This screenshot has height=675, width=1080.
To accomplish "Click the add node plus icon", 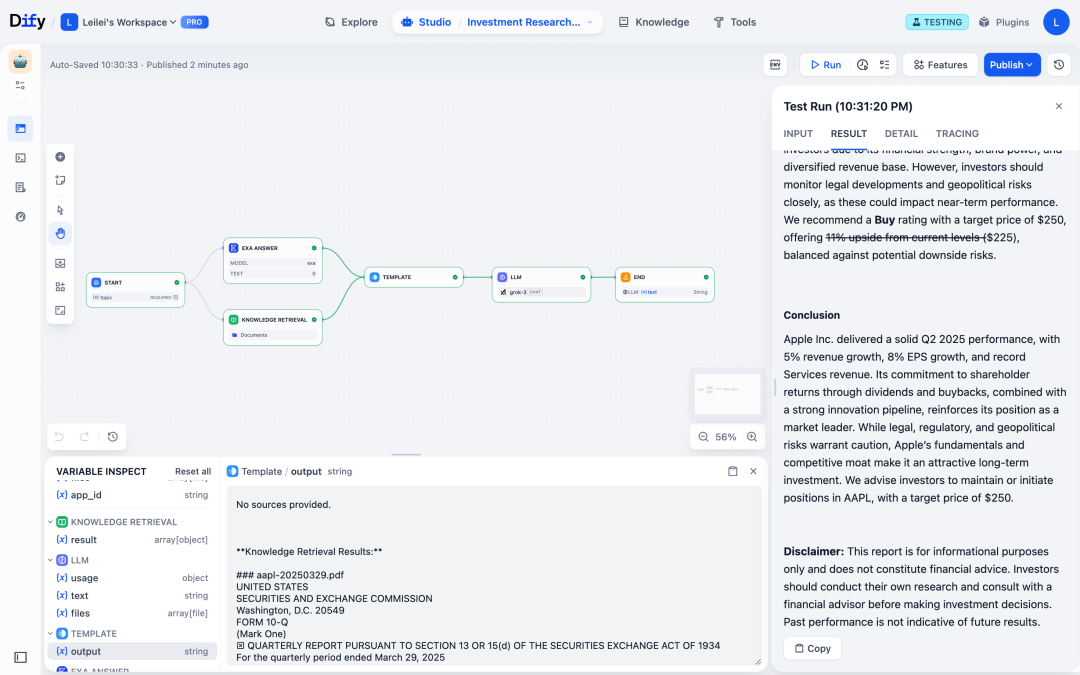I will (x=60, y=156).
